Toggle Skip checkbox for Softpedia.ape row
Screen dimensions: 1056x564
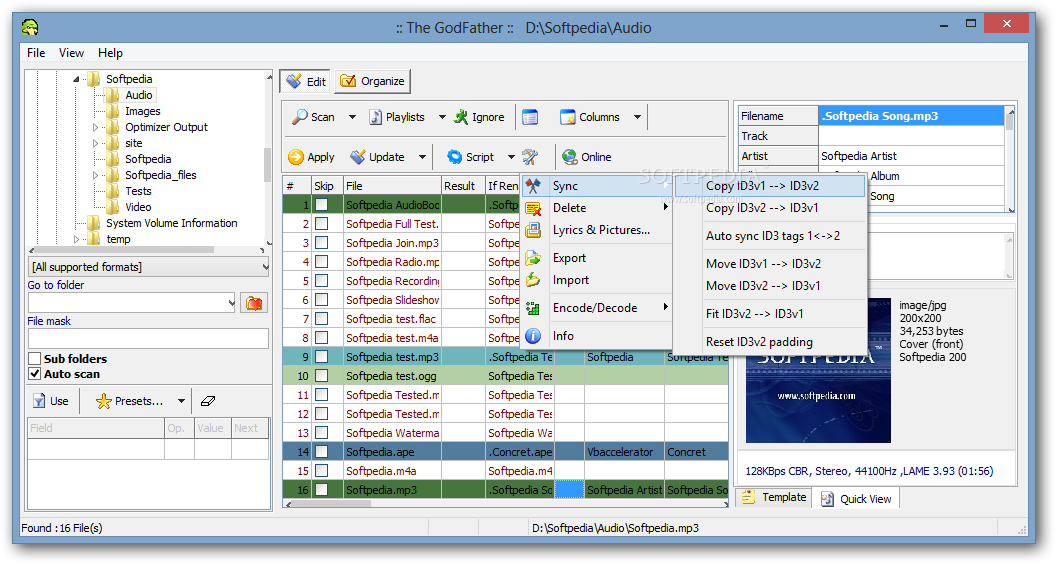(x=322, y=452)
